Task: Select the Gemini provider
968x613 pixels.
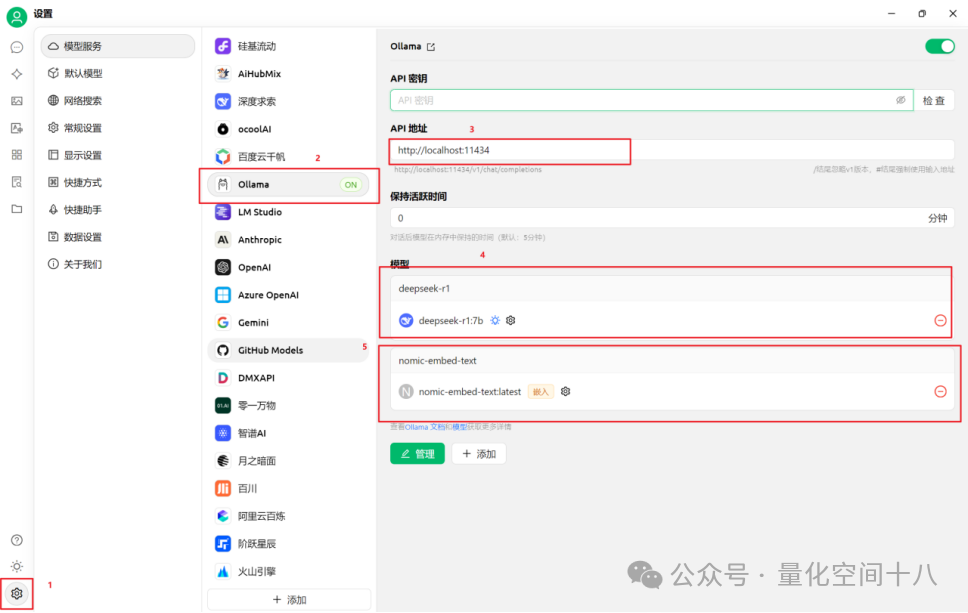Action: click(288, 322)
